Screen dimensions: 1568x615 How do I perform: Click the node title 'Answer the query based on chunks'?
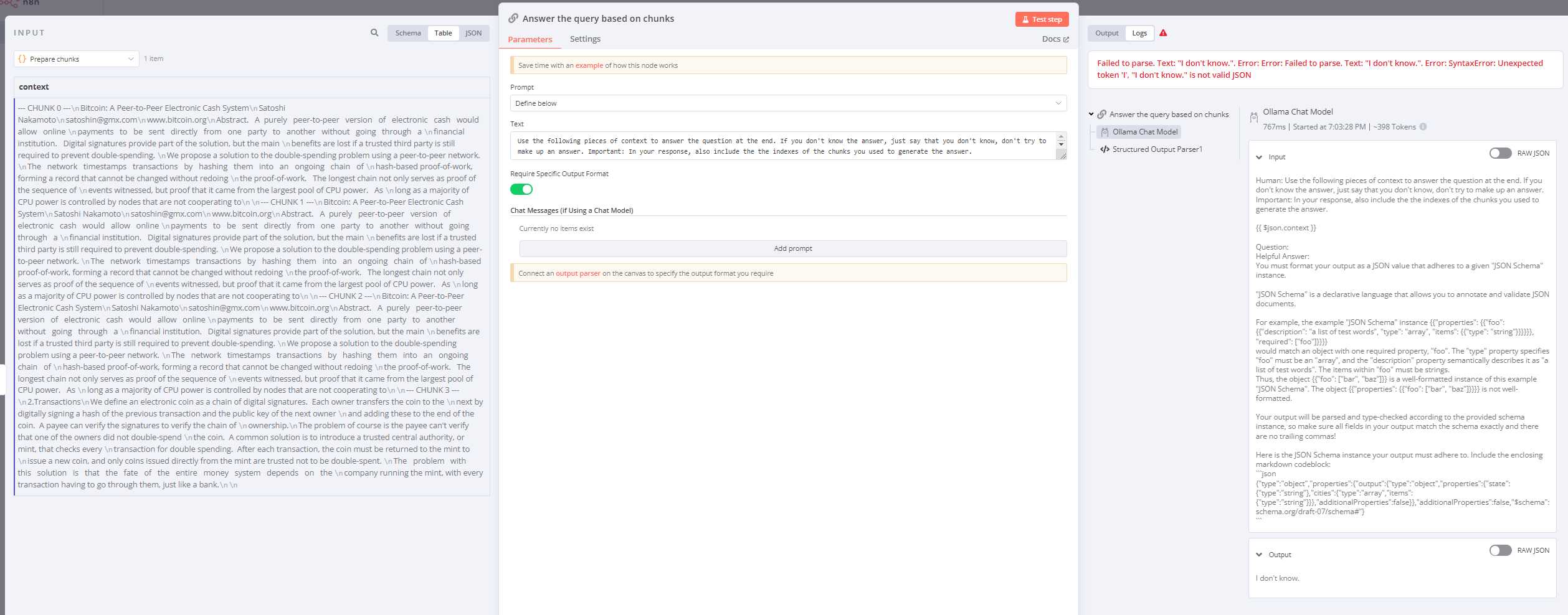pos(598,19)
